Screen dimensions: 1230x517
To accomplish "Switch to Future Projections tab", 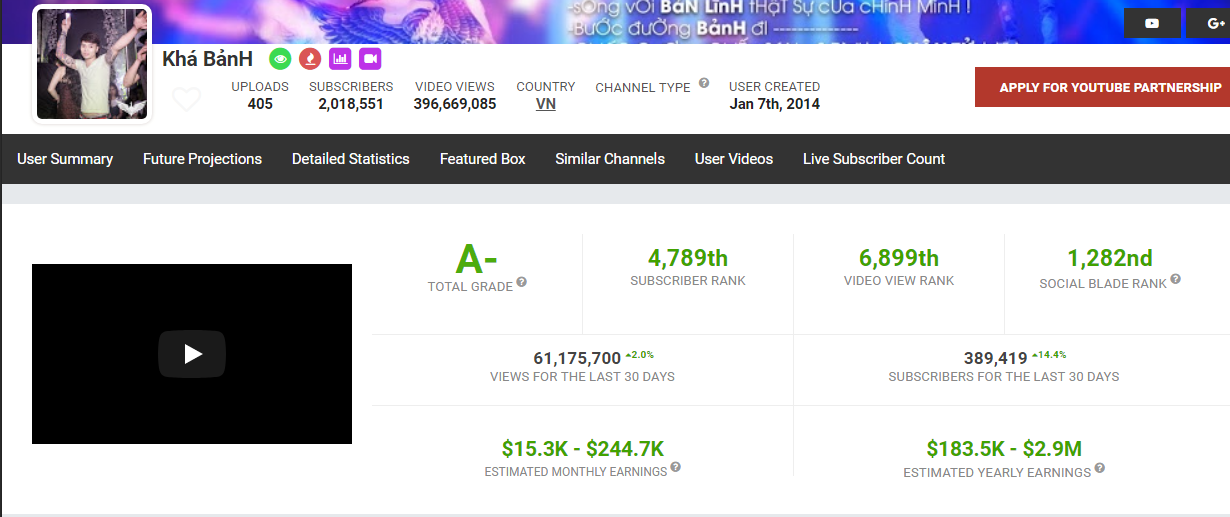I will (202, 159).
